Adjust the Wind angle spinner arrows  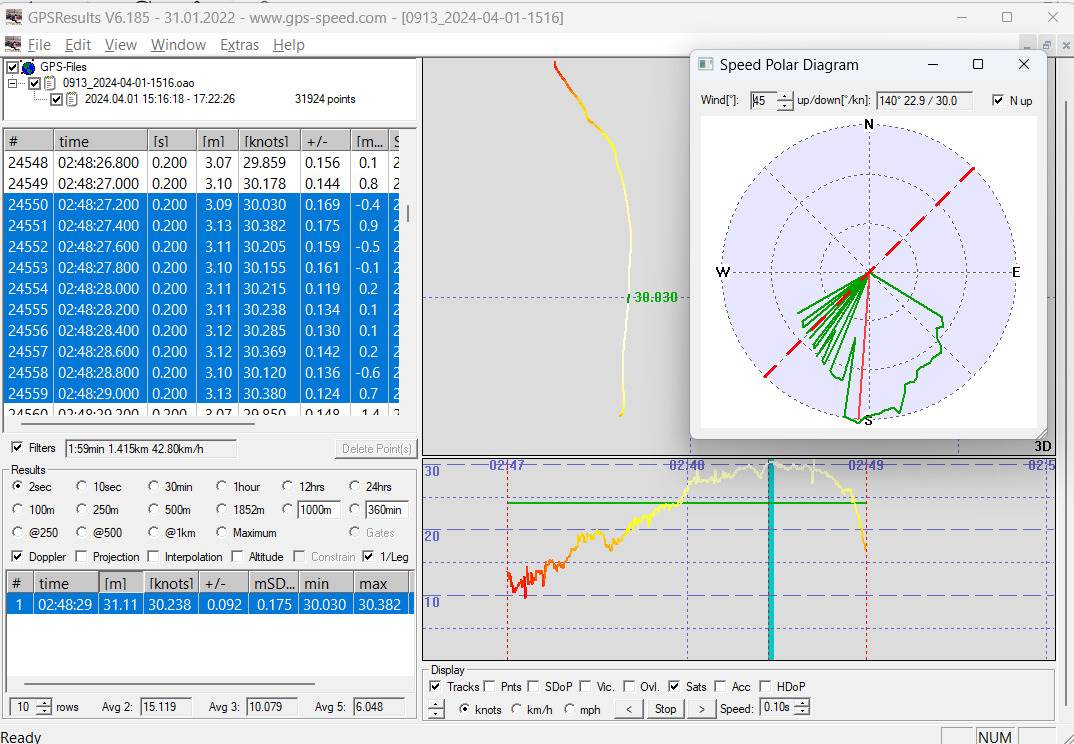[x=786, y=101]
